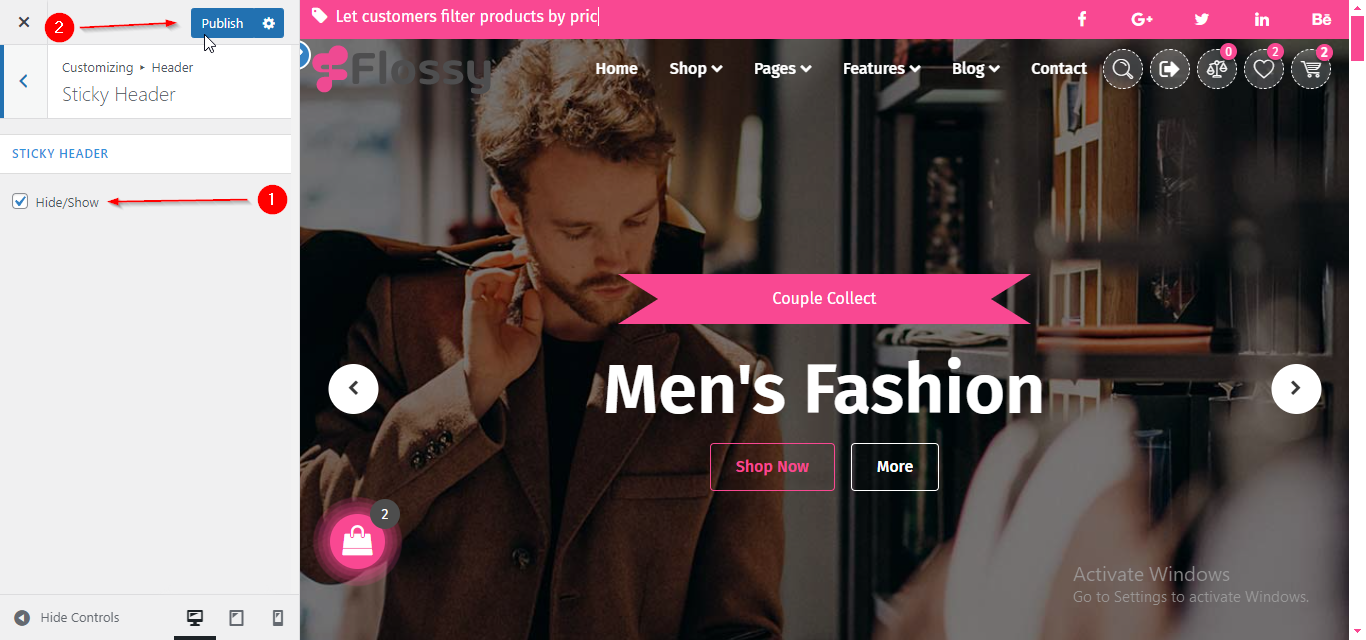Screen dimensions: 1366x640
Task: Switch to tablet preview mode
Action: [x=237, y=618]
